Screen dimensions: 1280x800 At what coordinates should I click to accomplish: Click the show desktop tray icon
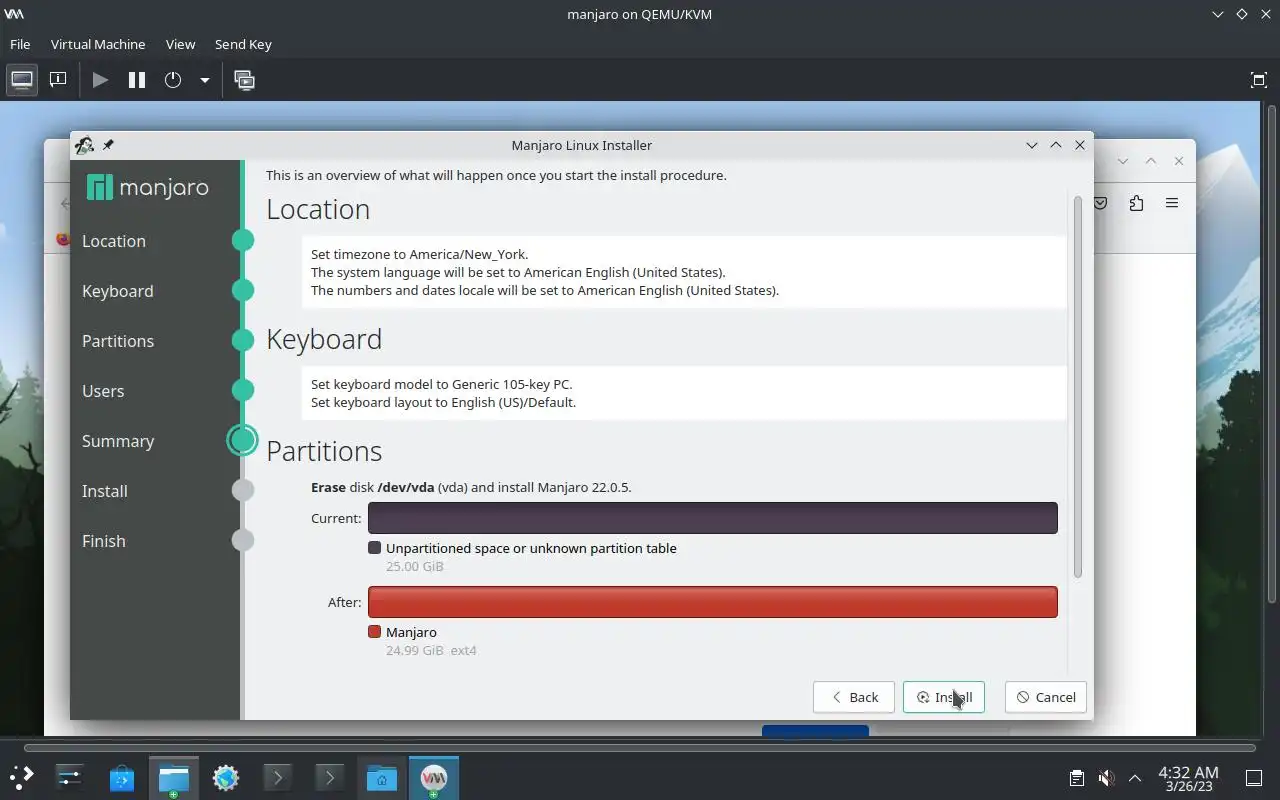(x=1253, y=778)
